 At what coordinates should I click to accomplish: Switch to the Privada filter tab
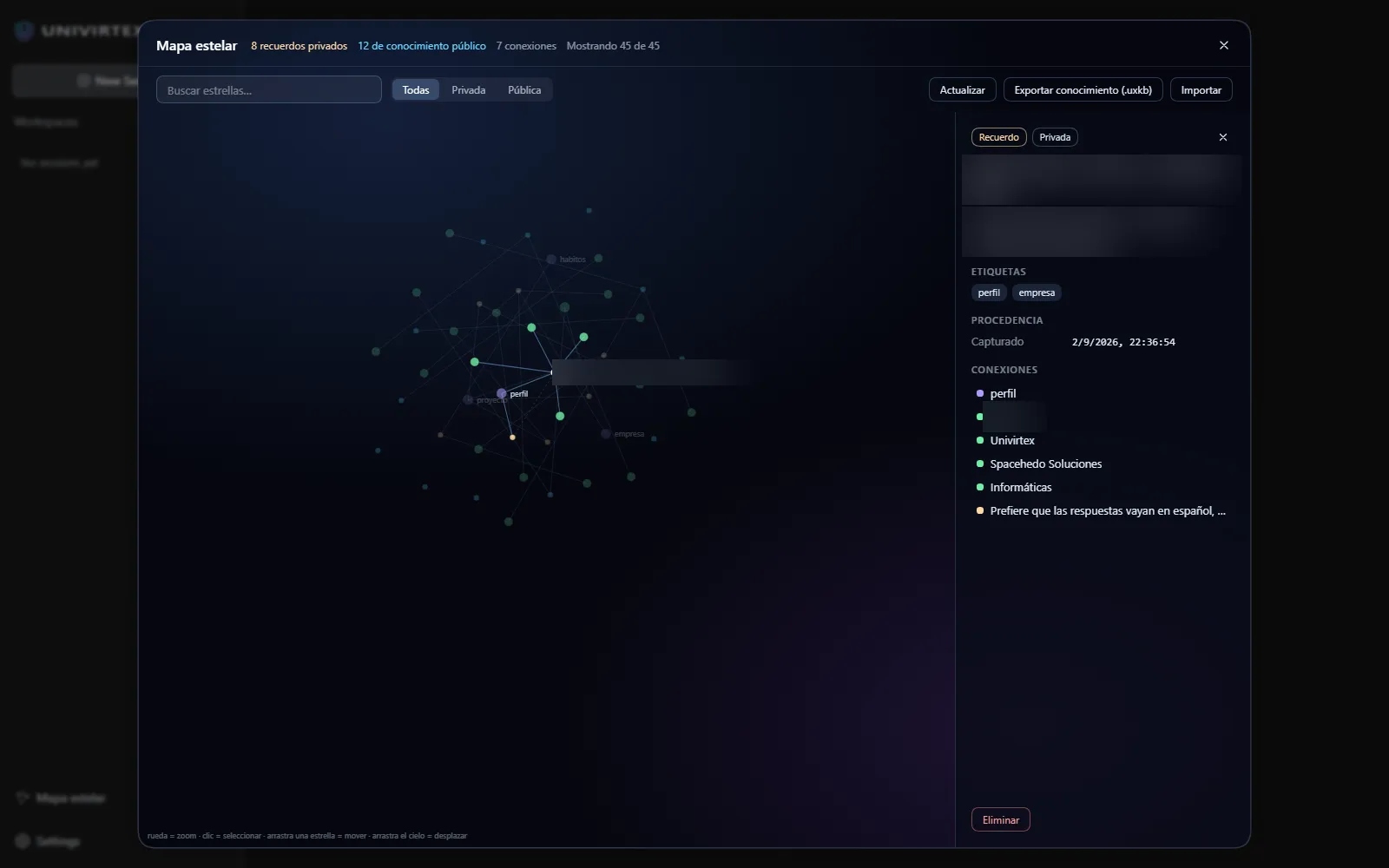click(468, 89)
